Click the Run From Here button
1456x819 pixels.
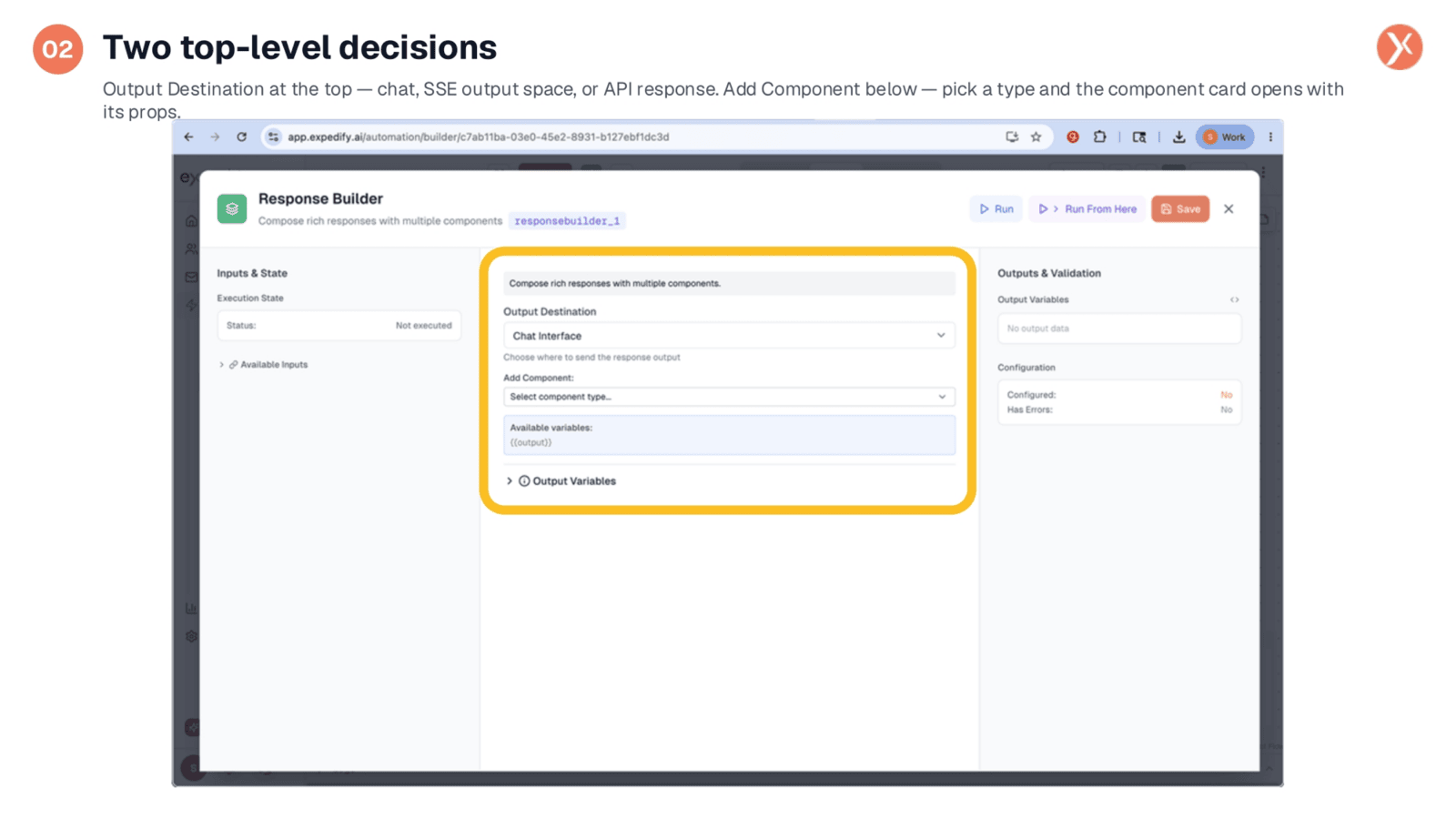[1087, 209]
